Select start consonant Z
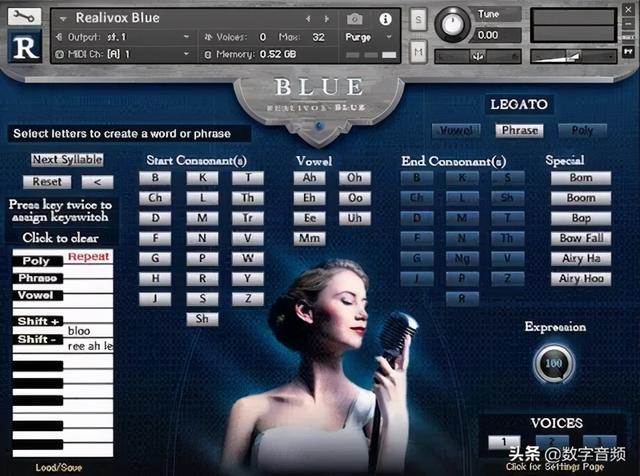This screenshot has height=476, width=640. coord(248,299)
